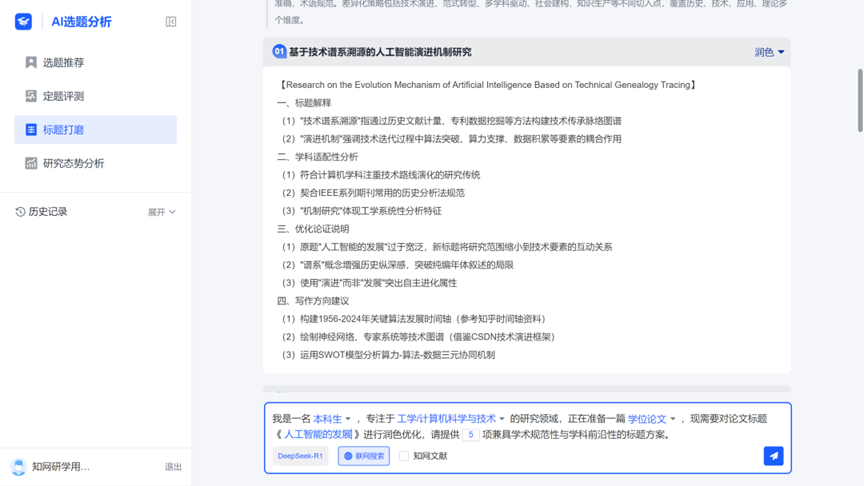
Task: Enable the 知网文献 checkbox
Action: coord(404,456)
